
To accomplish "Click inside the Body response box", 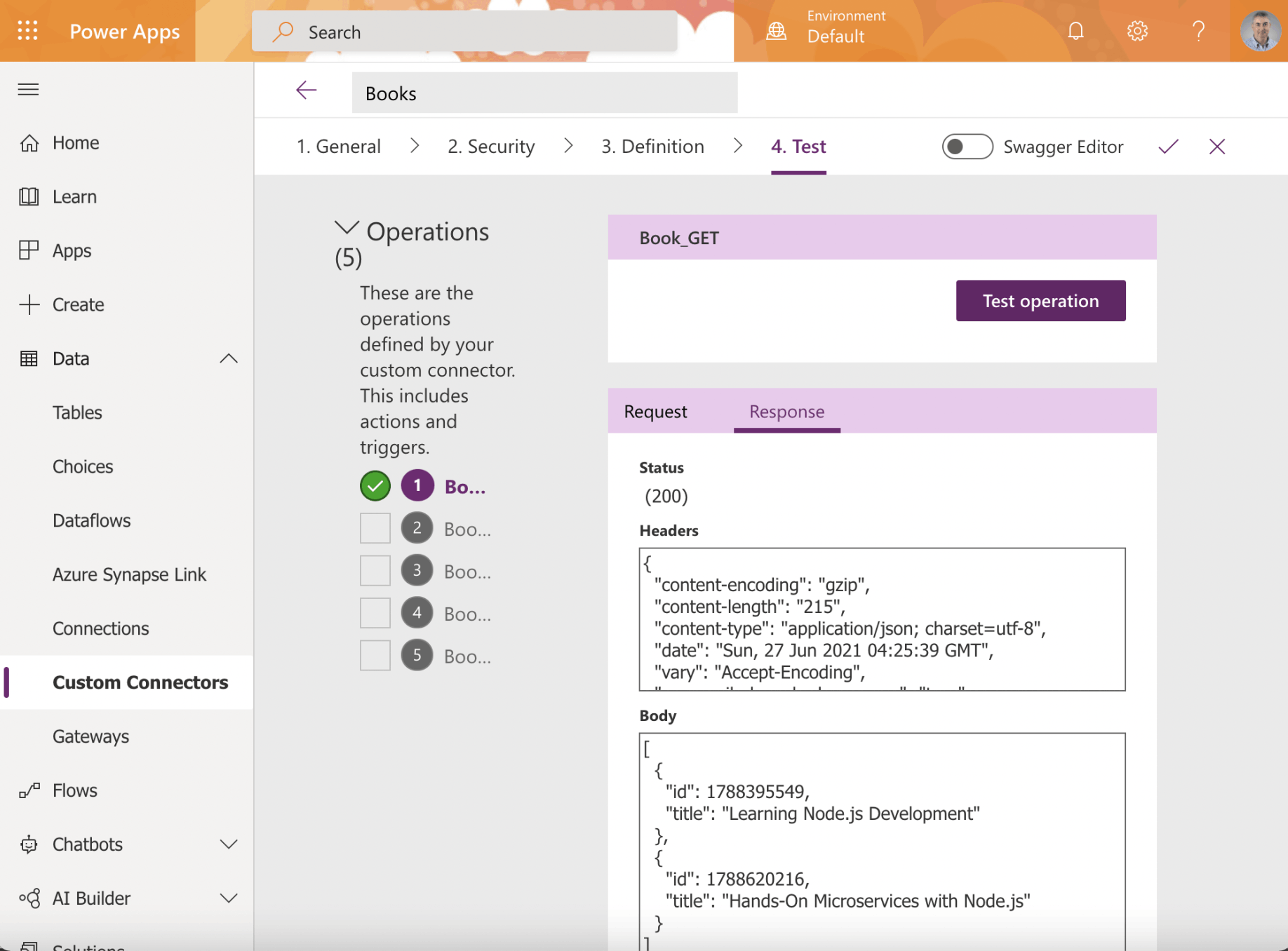I will [x=882, y=842].
